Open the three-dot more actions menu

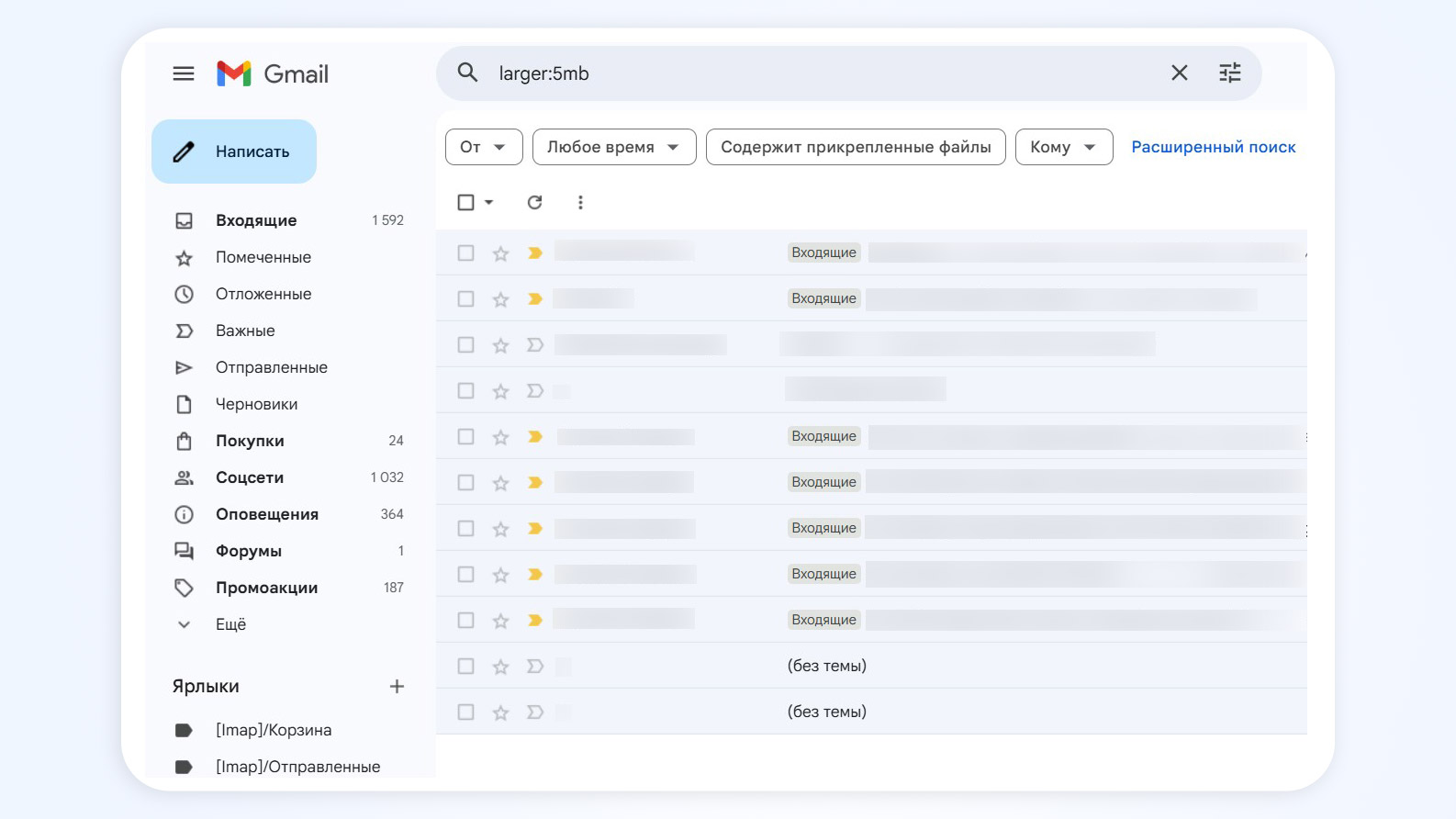(580, 202)
